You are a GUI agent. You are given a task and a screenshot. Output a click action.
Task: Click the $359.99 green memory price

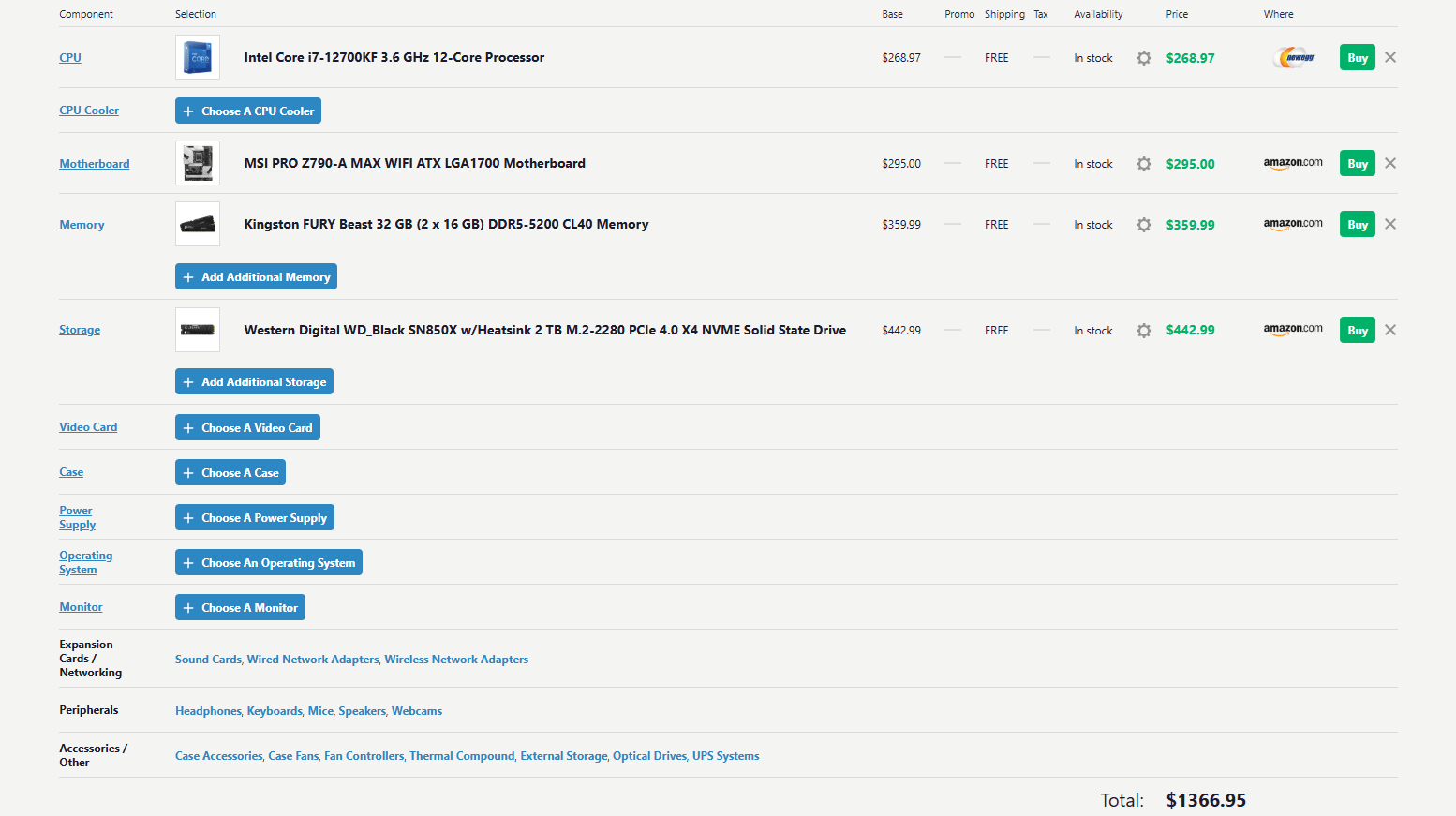click(x=1190, y=225)
